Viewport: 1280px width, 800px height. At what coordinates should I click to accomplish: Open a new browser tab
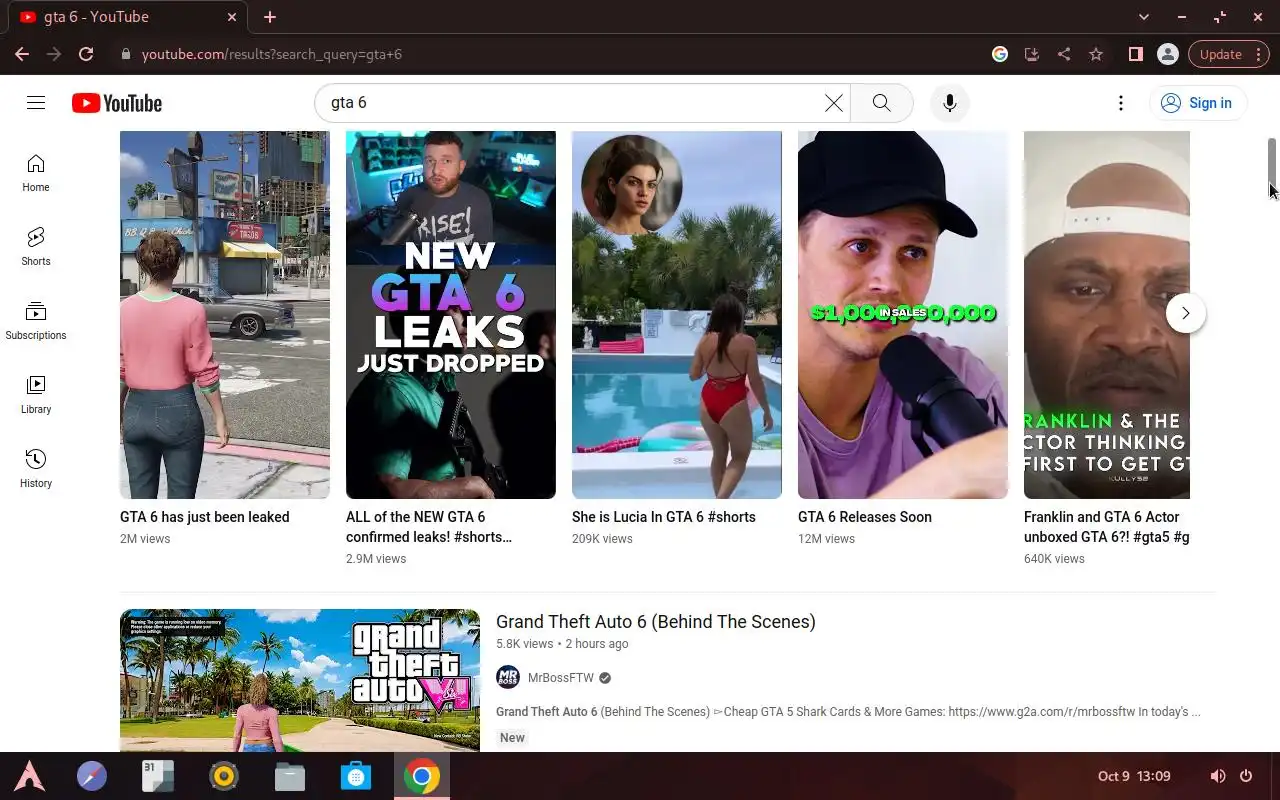[x=270, y=17]
